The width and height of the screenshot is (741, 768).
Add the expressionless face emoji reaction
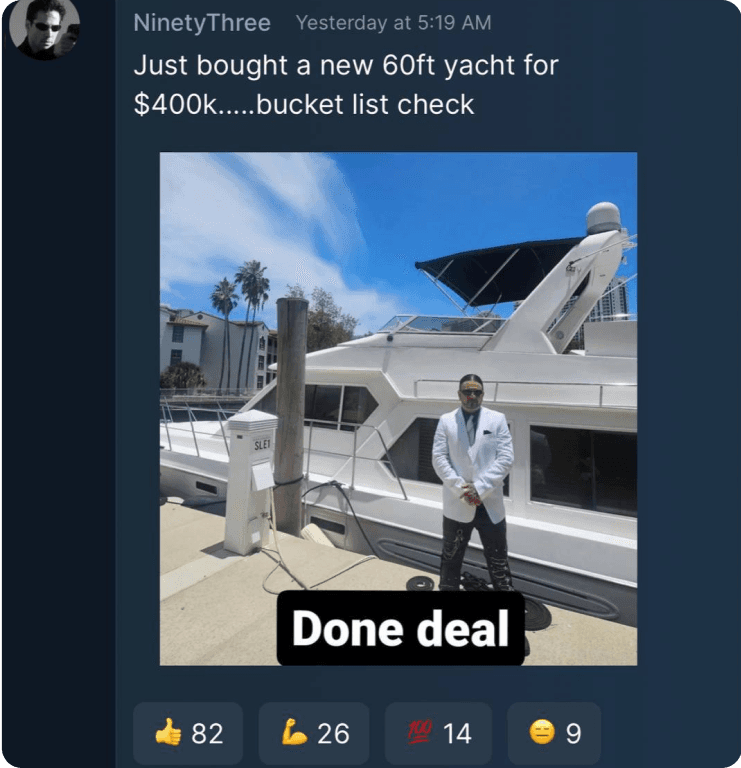[x=541, y=734]
